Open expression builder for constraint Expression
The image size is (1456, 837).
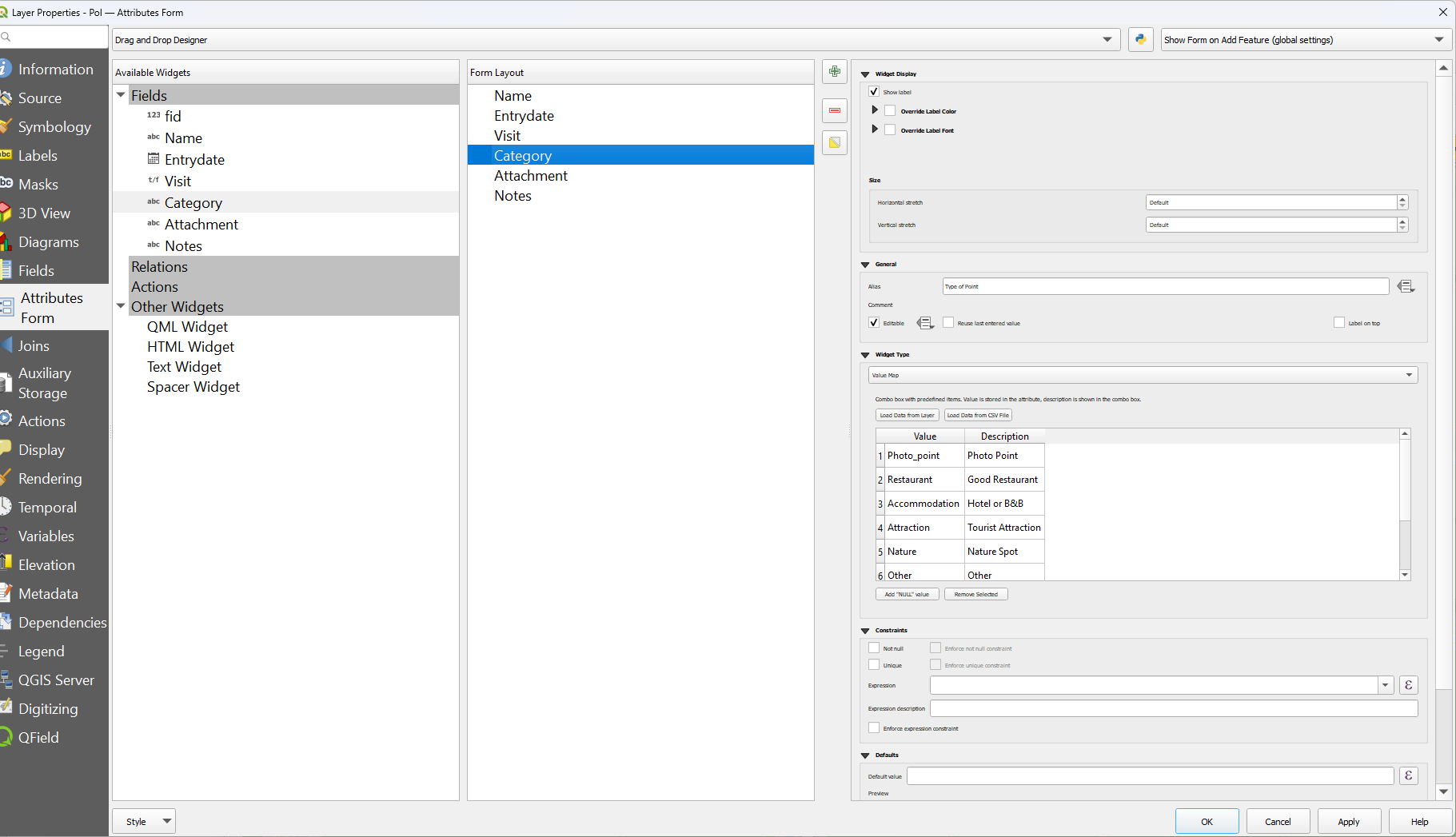(1408, 685)
